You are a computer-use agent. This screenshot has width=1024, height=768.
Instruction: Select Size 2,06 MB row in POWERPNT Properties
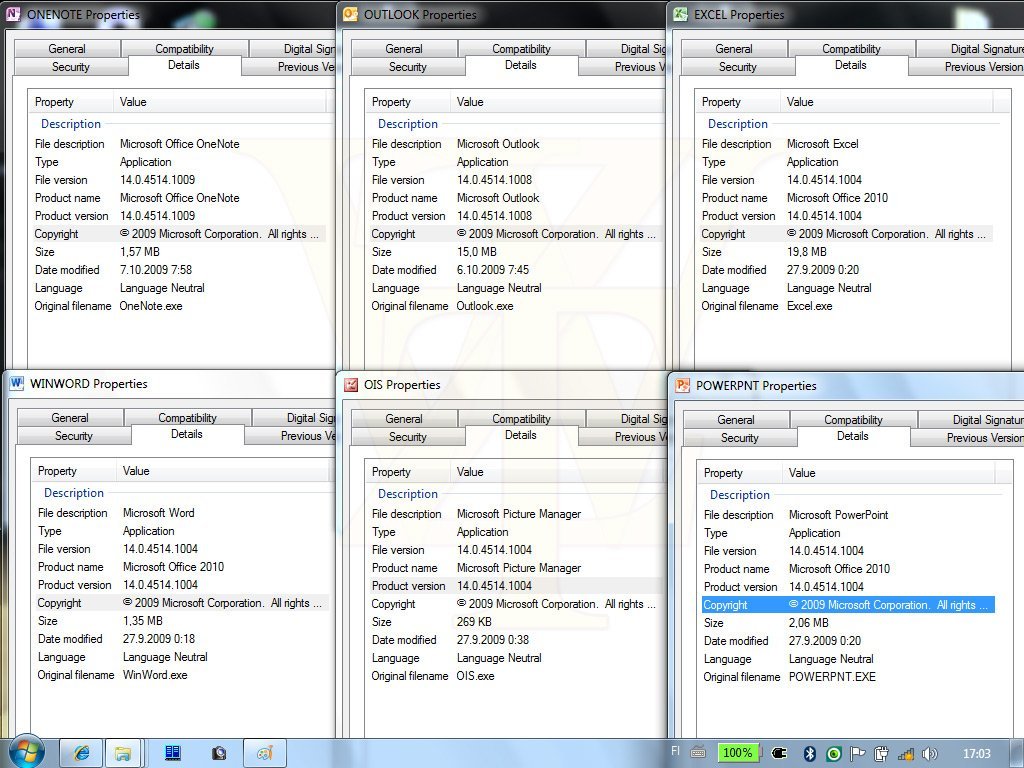point(846,622)
